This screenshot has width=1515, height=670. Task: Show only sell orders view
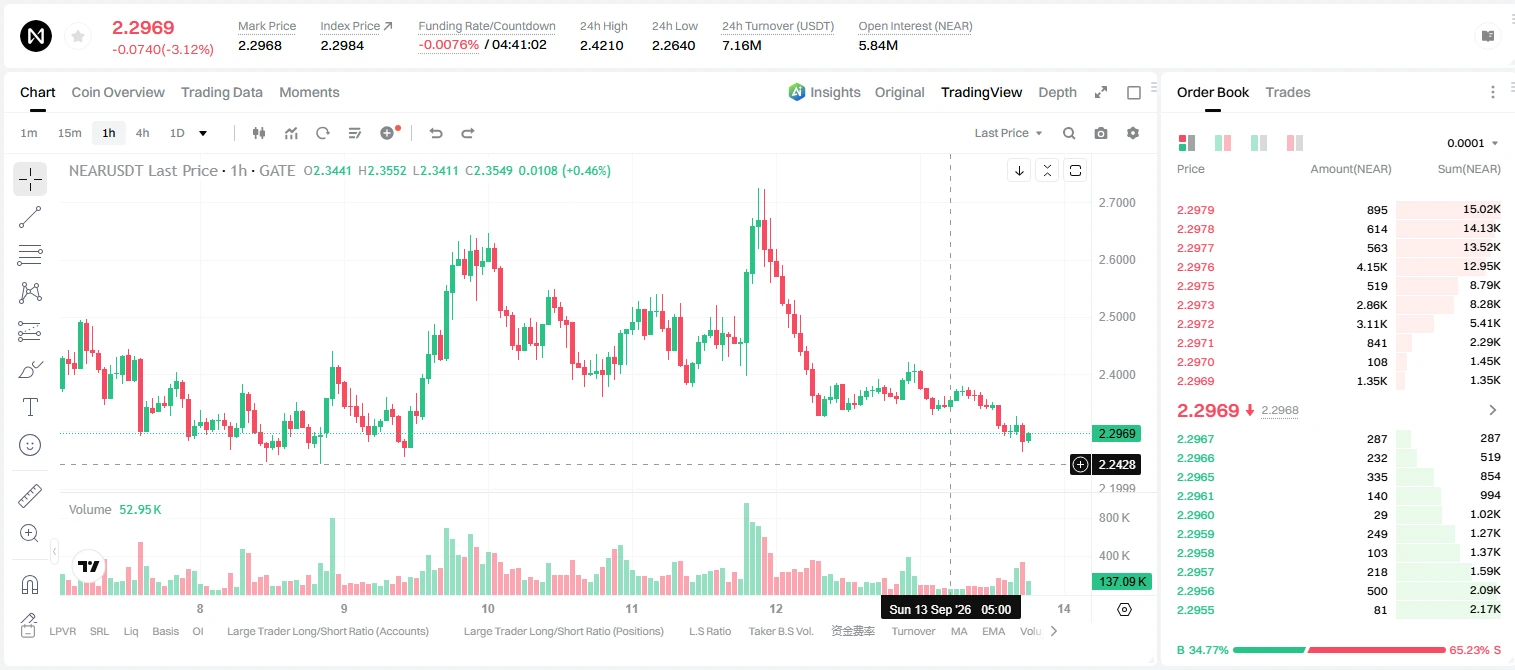[1295, 143]
